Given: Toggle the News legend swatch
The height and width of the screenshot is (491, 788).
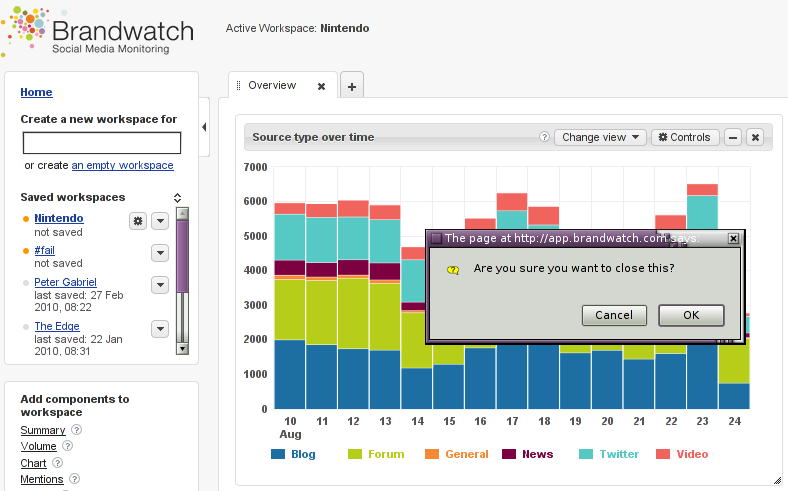Looking at the screenshot, I should tap(509, 454).
